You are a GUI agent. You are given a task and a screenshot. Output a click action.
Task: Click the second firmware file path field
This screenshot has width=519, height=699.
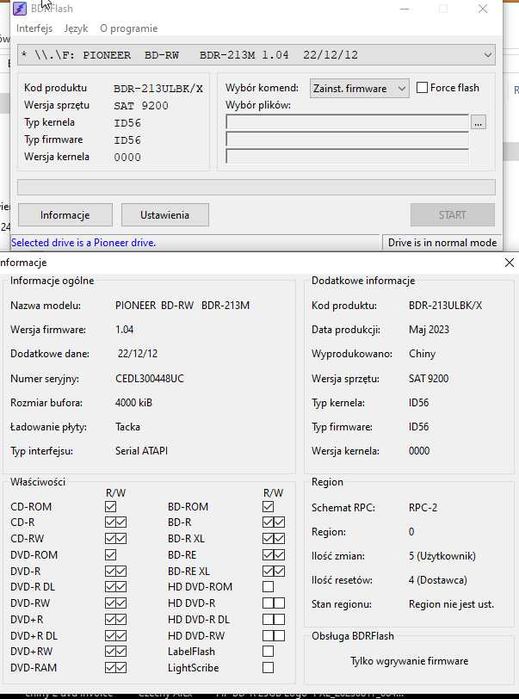(x=347, y=139)
